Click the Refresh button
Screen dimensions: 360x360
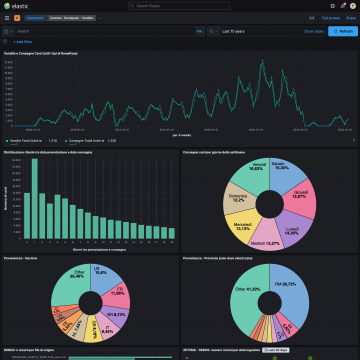pos(343,31)
